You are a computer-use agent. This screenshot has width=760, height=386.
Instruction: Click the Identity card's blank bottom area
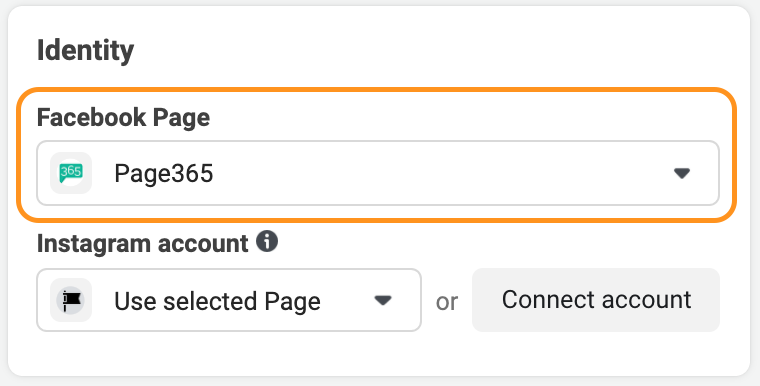(x=378, y=354)
